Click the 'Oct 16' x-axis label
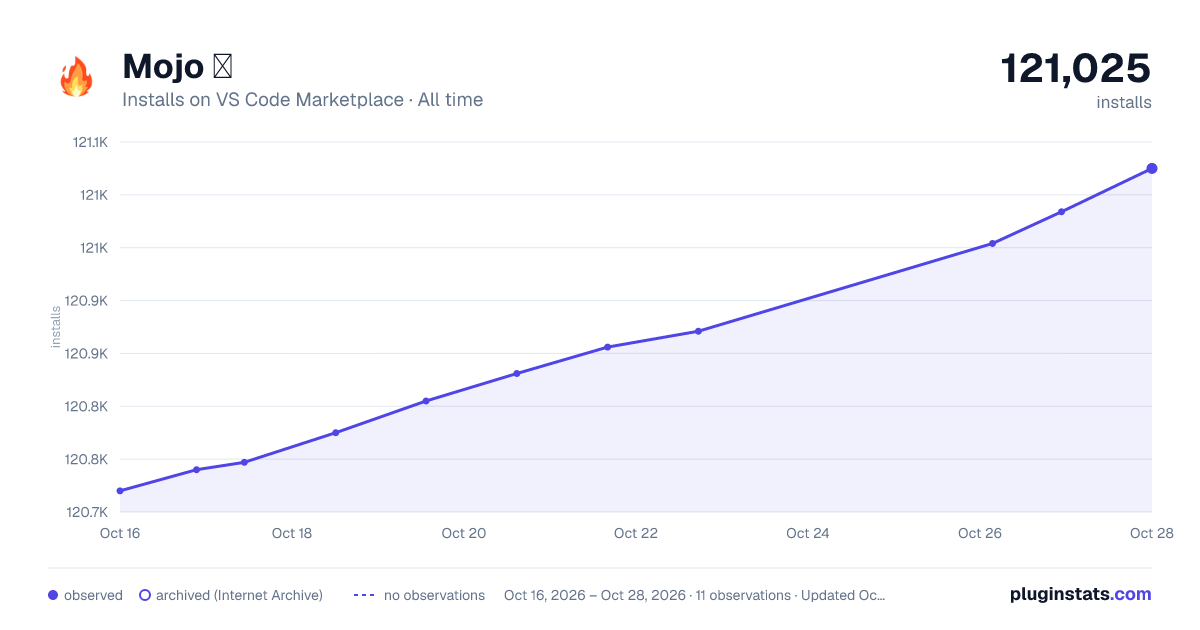The width and height of the screenshot is (1200, 630). click(120, 533)
